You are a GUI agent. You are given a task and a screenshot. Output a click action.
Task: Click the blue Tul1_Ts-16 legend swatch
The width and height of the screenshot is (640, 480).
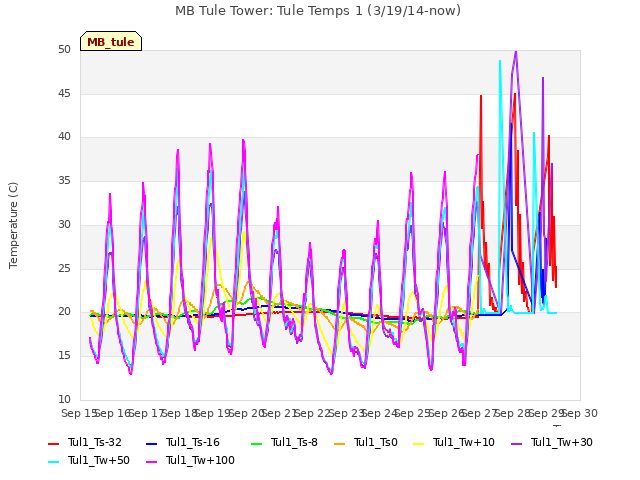click(152, 444)
